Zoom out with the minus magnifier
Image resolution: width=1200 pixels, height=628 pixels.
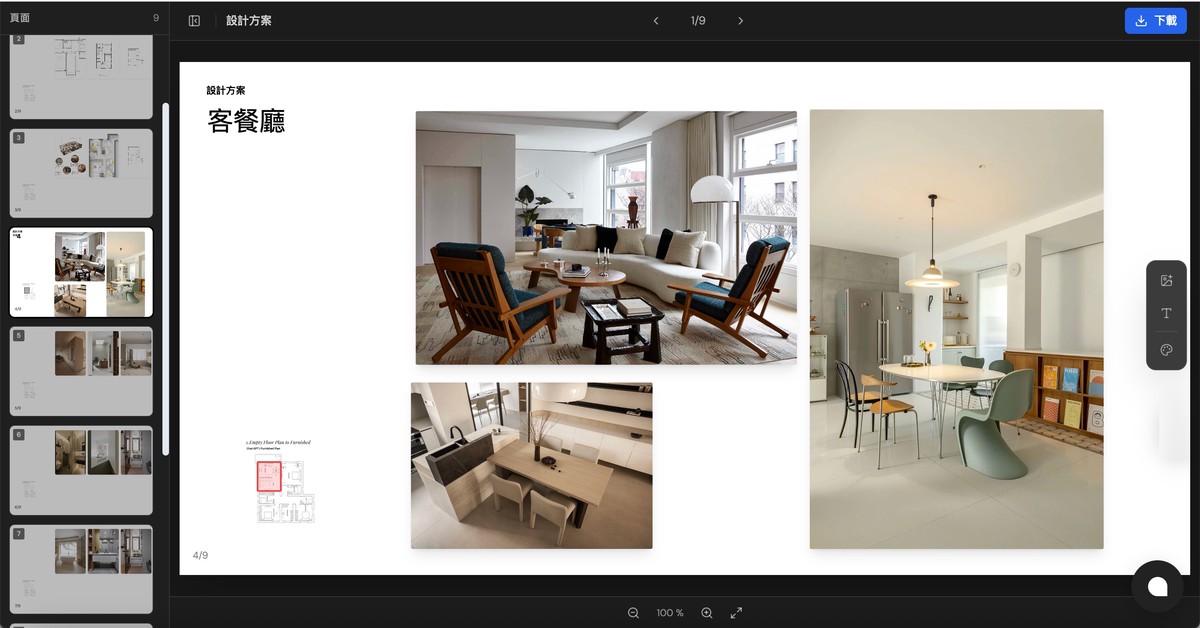click(x=633, y=613)
